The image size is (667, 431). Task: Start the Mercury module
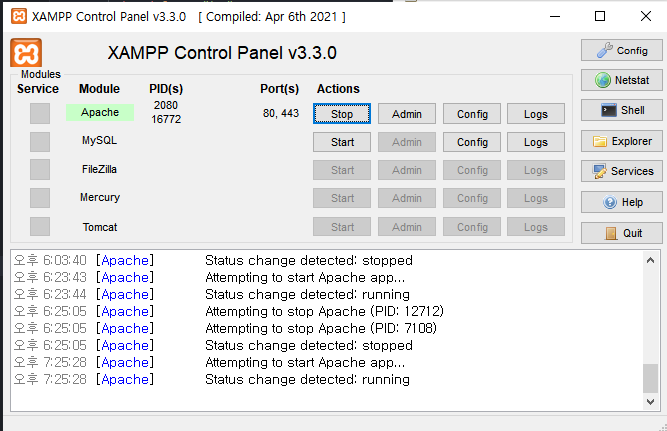pos(342,198)
